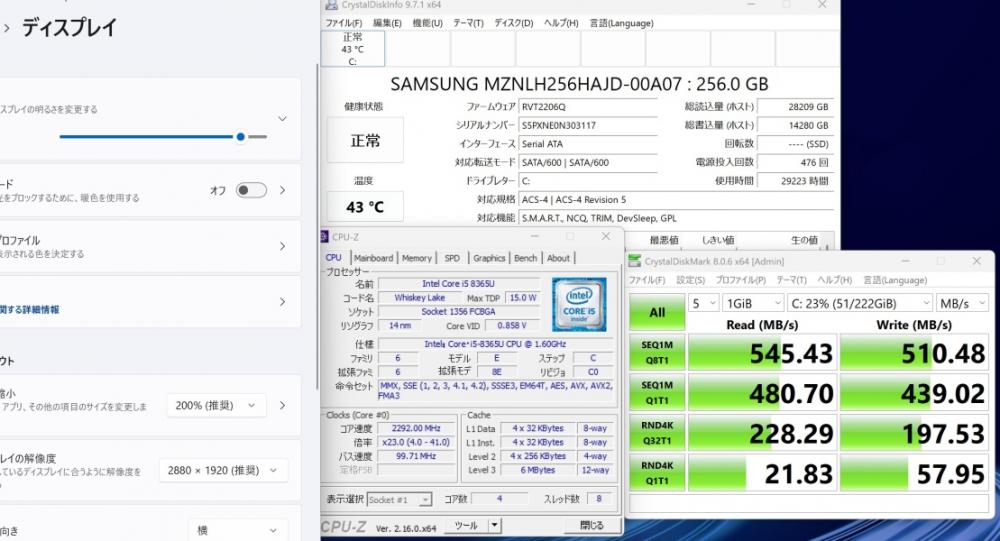Click the 43 °C temperature box
1000x541 pixels.
(x=365, y=207)
